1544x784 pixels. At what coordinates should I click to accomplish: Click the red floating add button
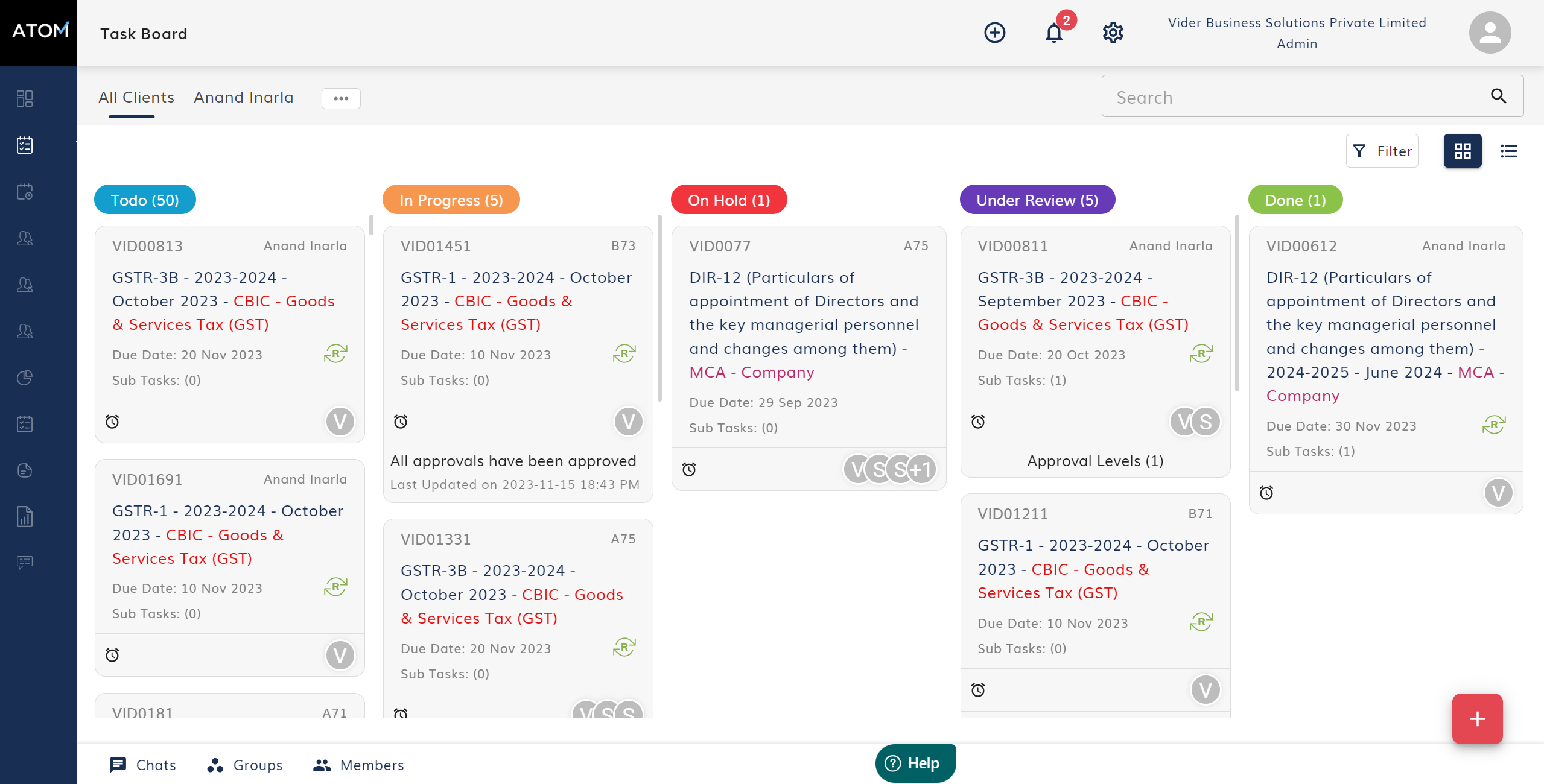click(x=1477, y=718)
